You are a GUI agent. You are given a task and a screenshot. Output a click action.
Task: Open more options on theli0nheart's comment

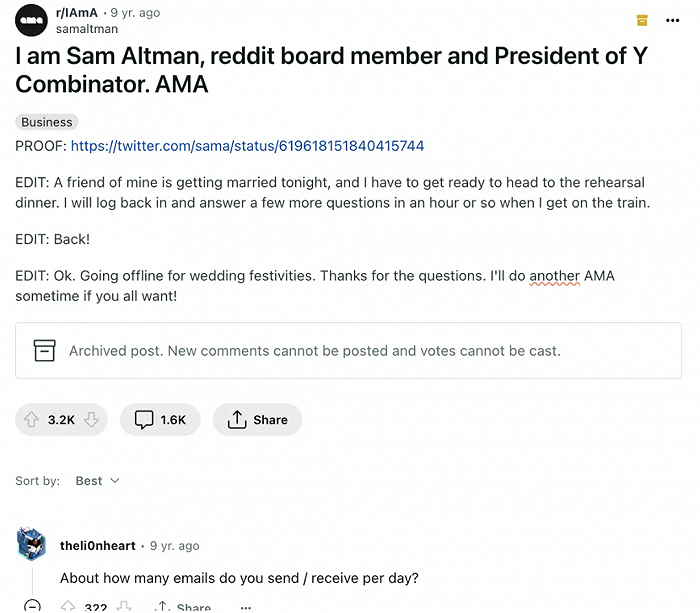(x=246, y=606)
